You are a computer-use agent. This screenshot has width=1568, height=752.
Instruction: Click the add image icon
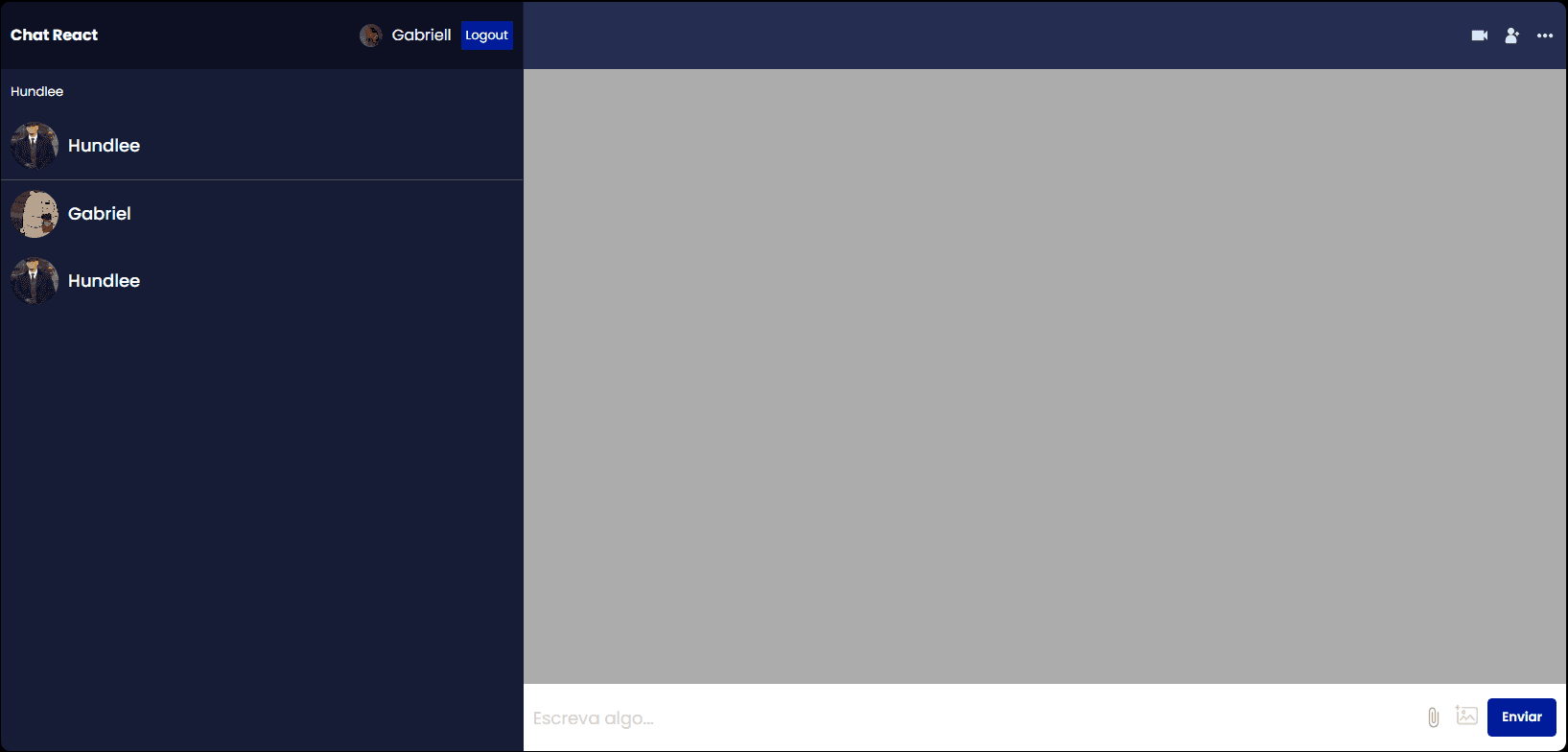[x=1466, y=716]
